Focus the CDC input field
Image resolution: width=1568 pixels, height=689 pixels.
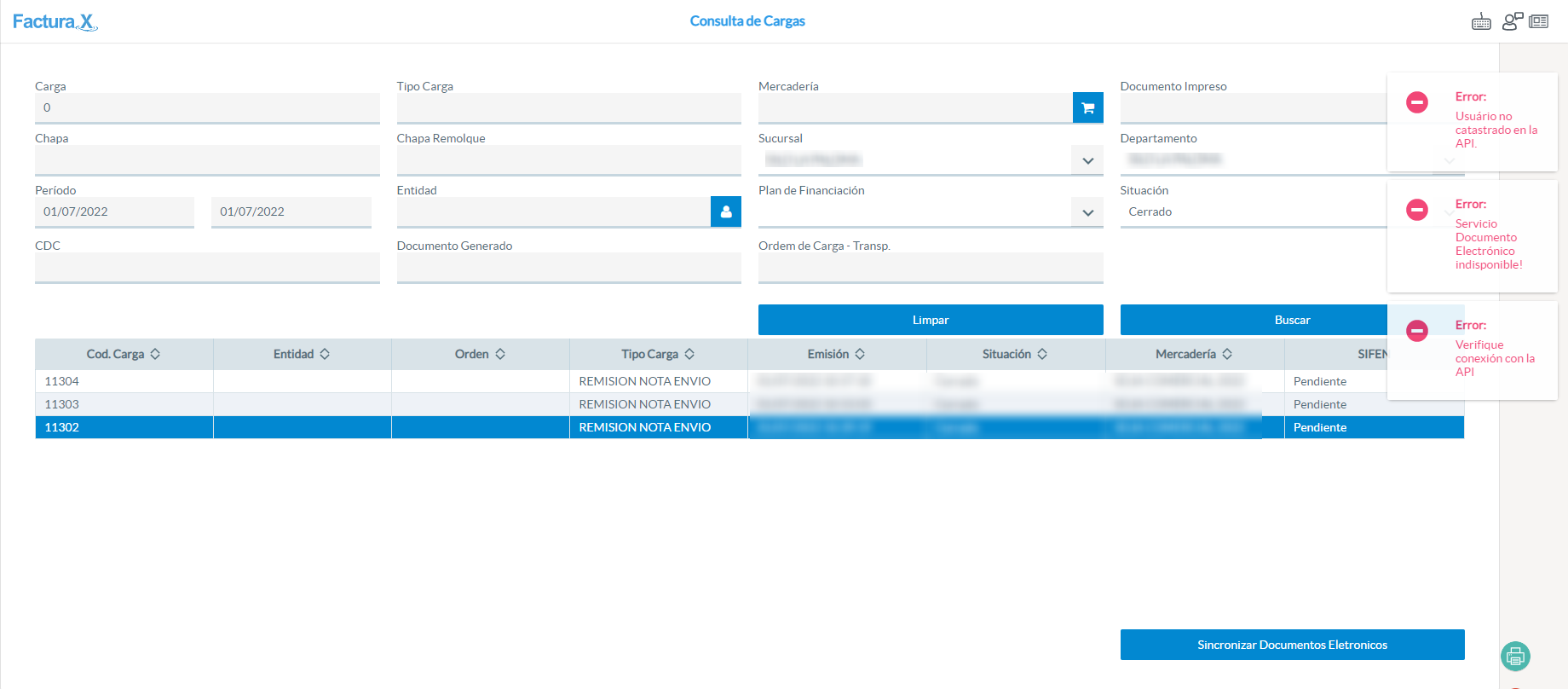(x=207, y=267)
